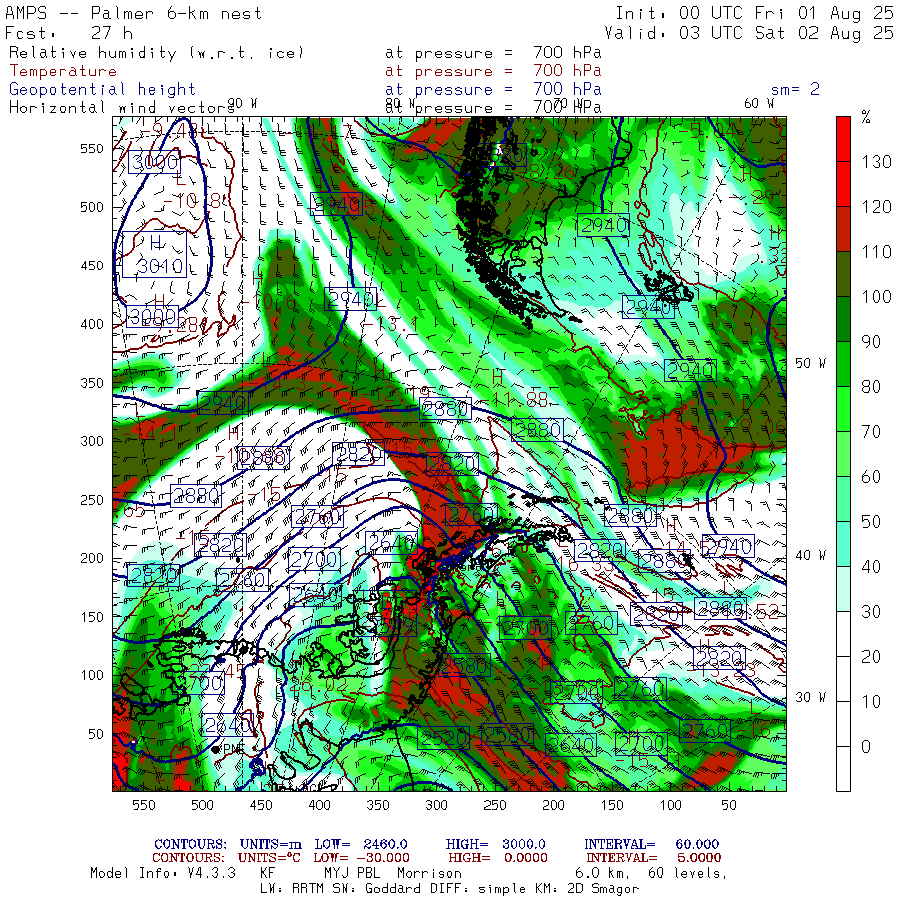Click the '50 W' longitude label
Image resolution: width=900 pixels, height=900 pixels.
tap(810, 363)
